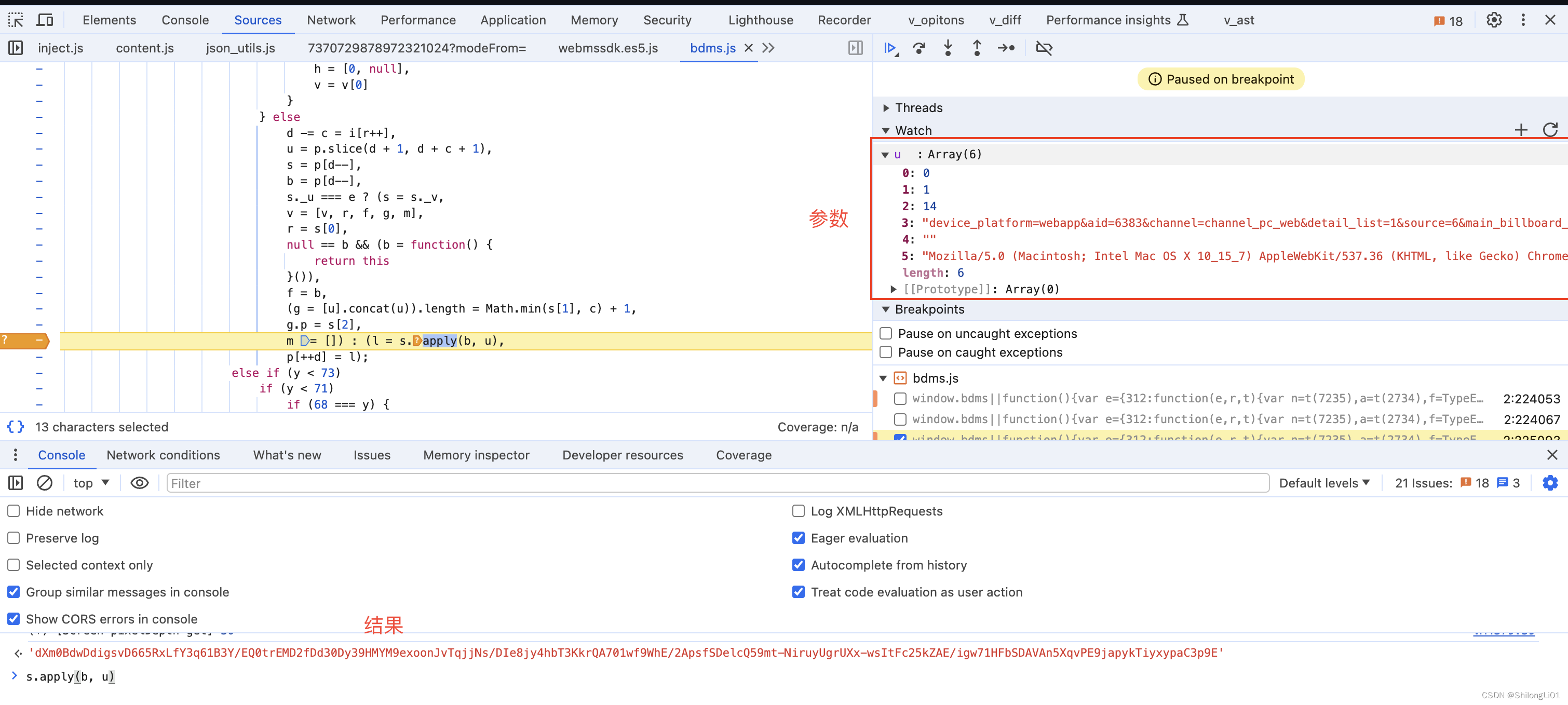Resume script execution
1568x705 pixels.
tap(890, 48)
